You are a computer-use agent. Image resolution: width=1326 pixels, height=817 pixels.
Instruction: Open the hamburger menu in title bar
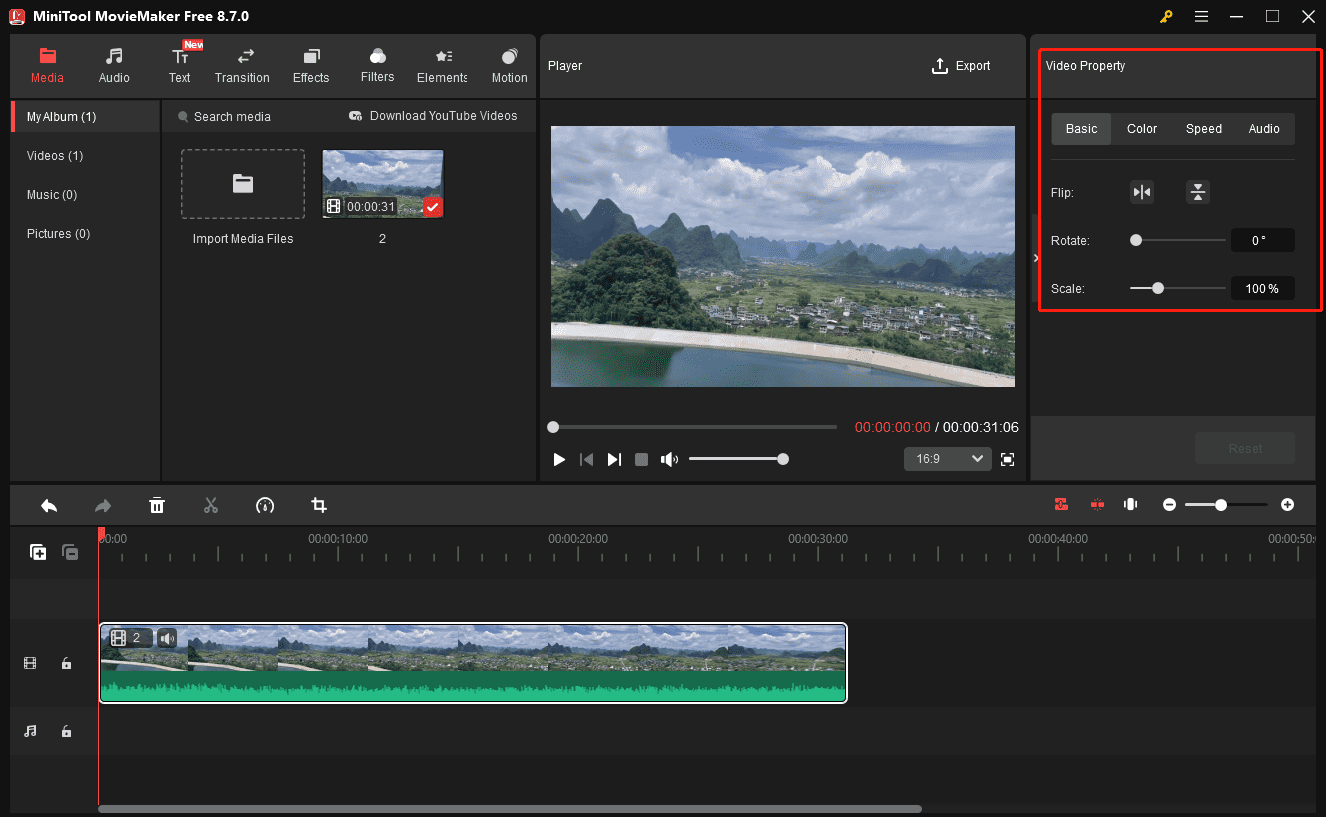pyautogui.click(x=1201, y=16)
